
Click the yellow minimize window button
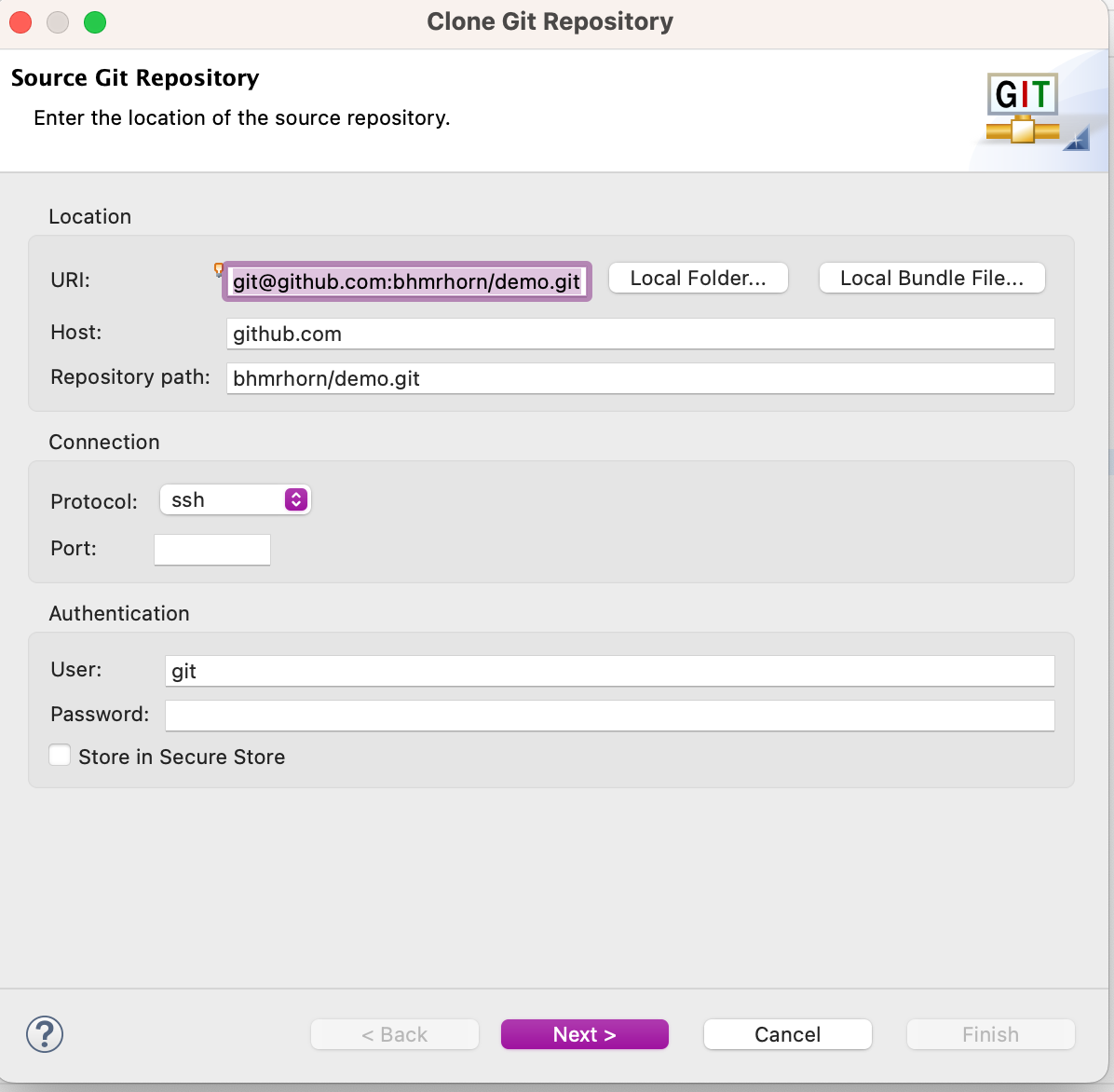58,22
